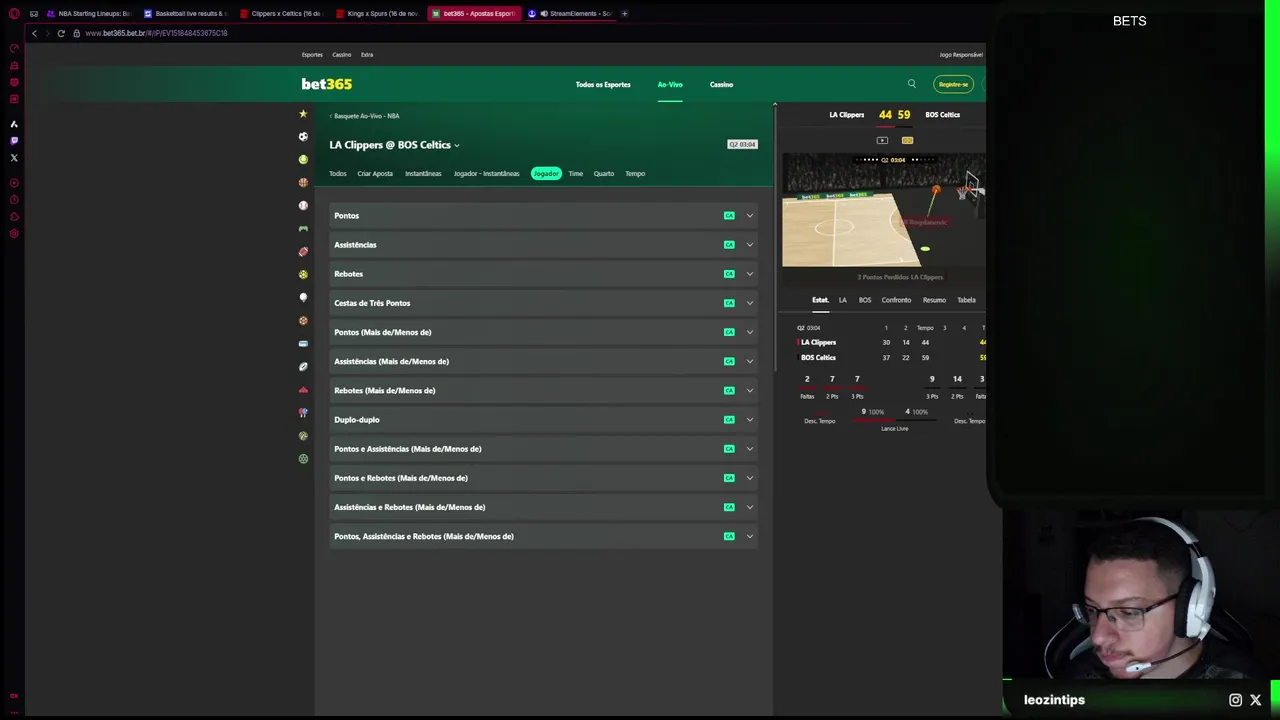Screen dimensions: 1280x720
Task: Select the soccer ball sport icon
Action: pos(303,137)
